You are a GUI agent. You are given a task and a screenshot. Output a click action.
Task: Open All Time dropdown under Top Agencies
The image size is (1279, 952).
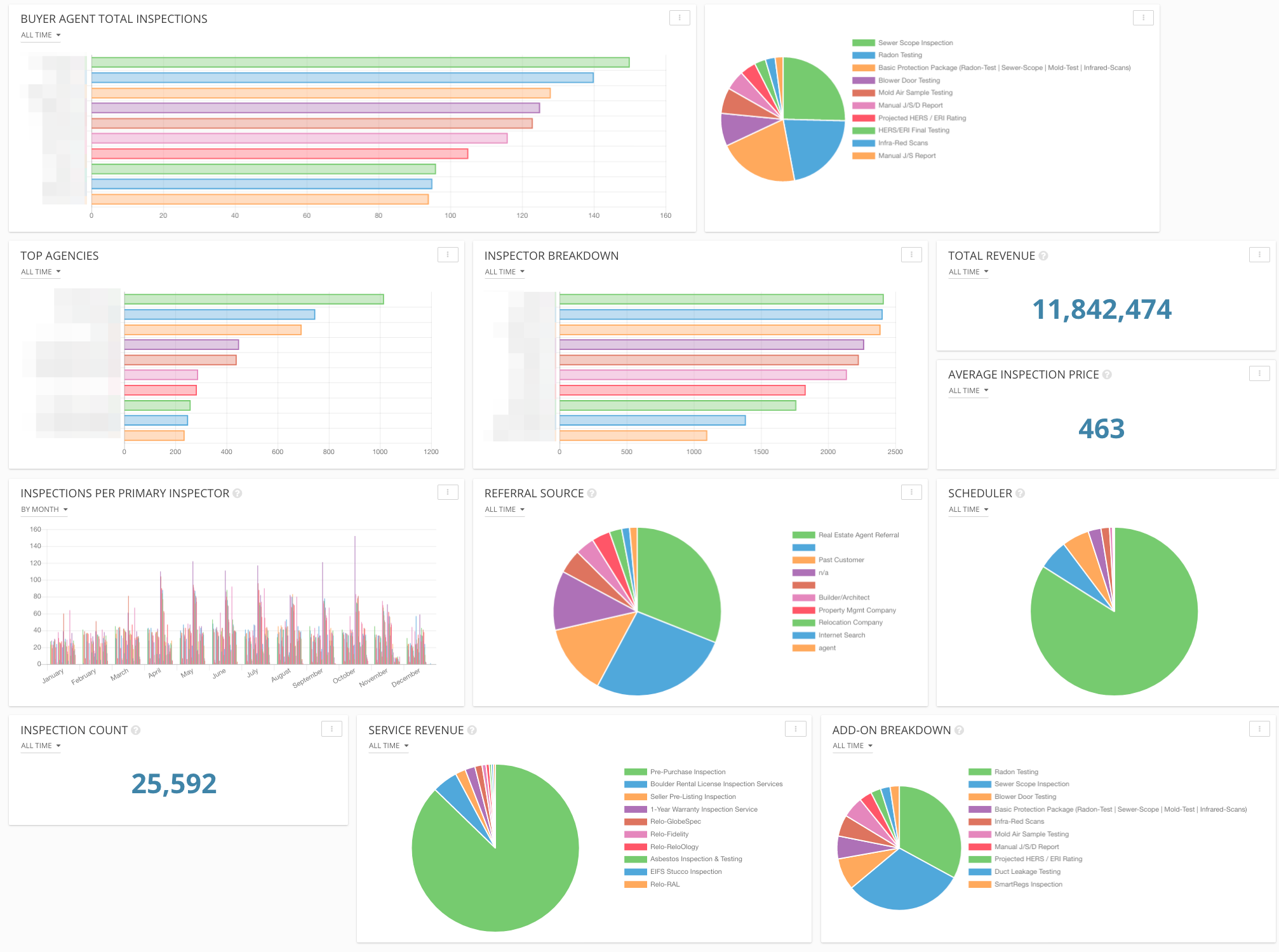point(41,272)
